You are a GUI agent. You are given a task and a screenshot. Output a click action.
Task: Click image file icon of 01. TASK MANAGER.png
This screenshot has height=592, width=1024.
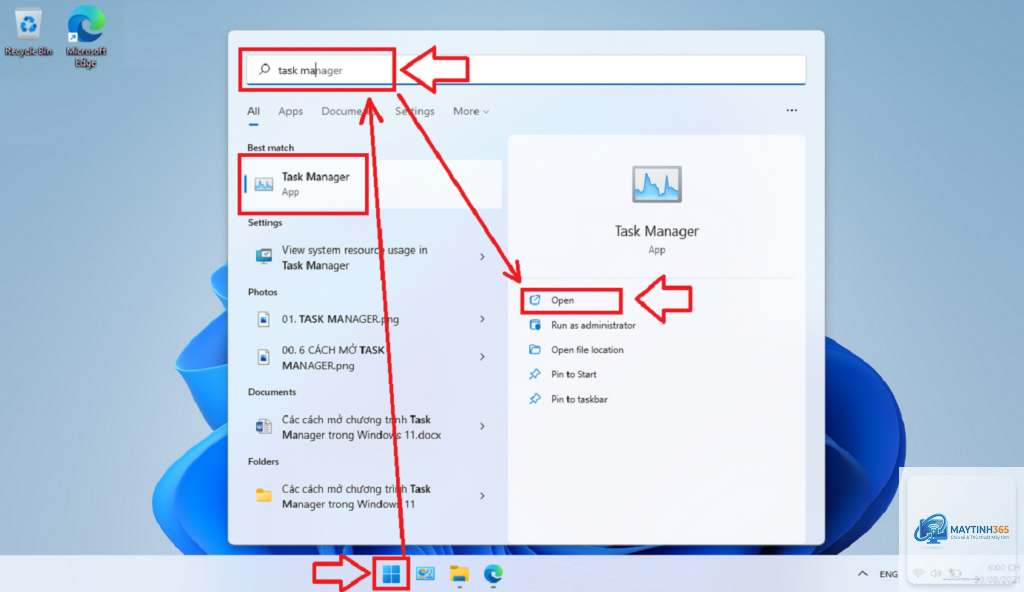tap(263, 320)
